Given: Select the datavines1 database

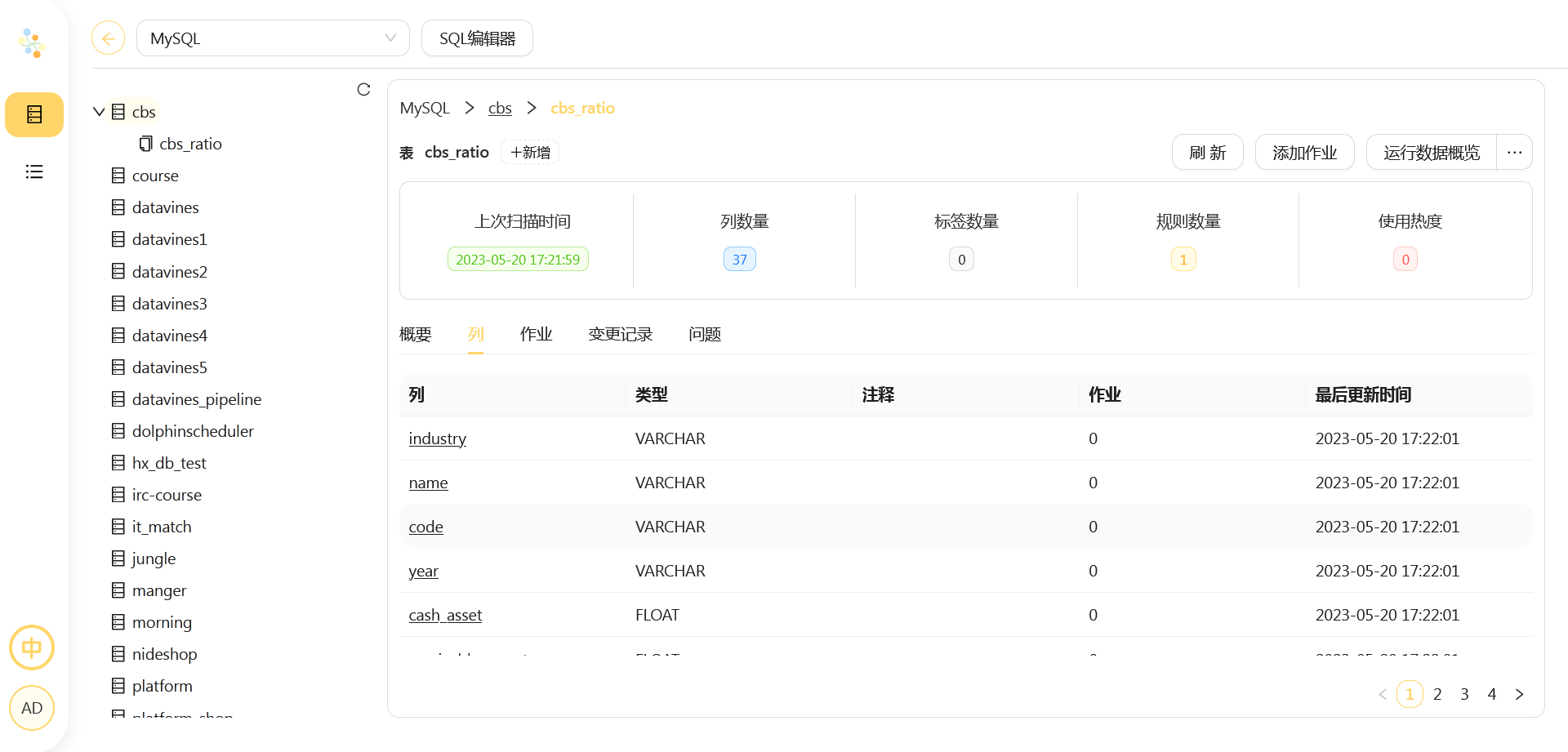Looking at the screenshot, I should point(170,239).
